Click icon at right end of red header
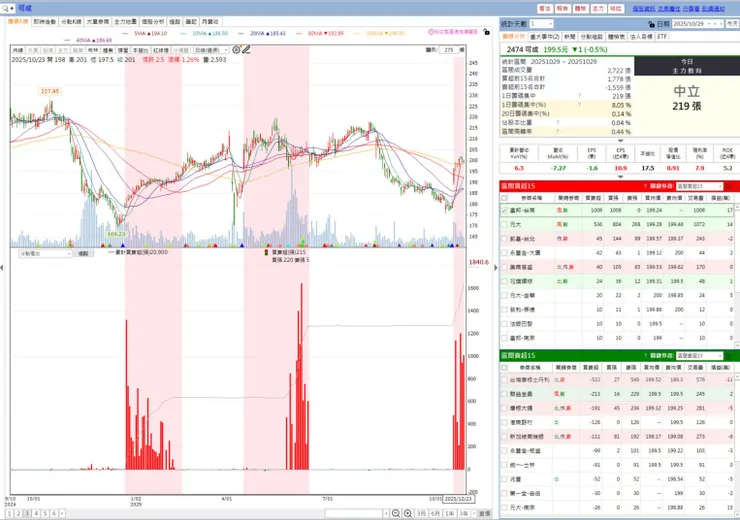Image resolution: width=740 pixels, height=520 pixels. coord(728,186)
